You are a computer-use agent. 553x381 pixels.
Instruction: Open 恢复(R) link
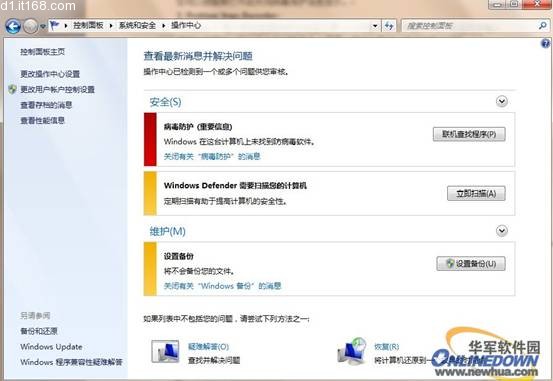coord(387,346)
